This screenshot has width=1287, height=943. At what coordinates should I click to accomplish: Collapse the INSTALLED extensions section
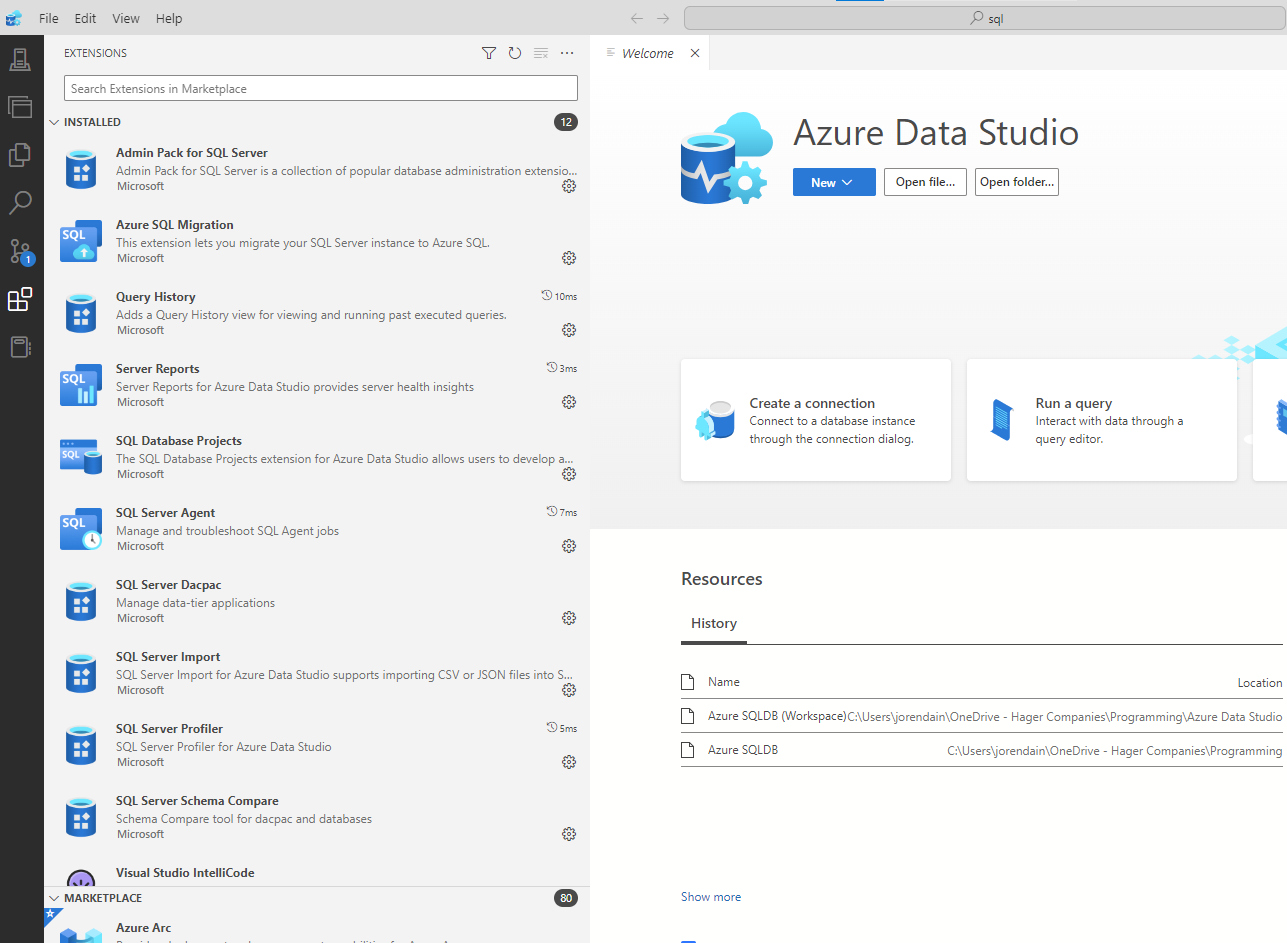55,122
